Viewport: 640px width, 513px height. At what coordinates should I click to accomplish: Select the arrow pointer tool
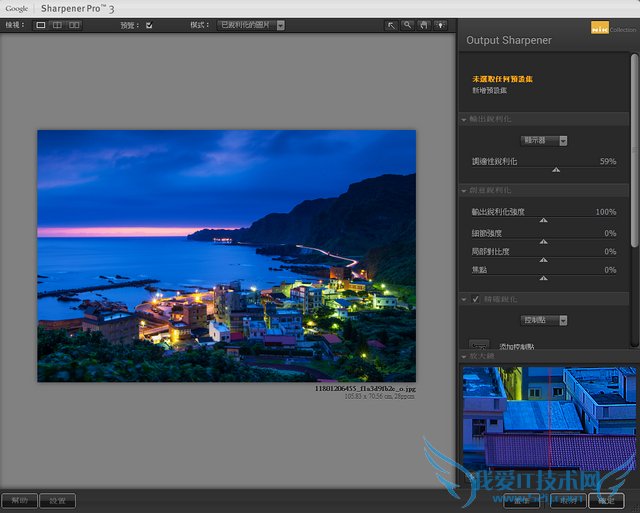(x=390, y=25)
